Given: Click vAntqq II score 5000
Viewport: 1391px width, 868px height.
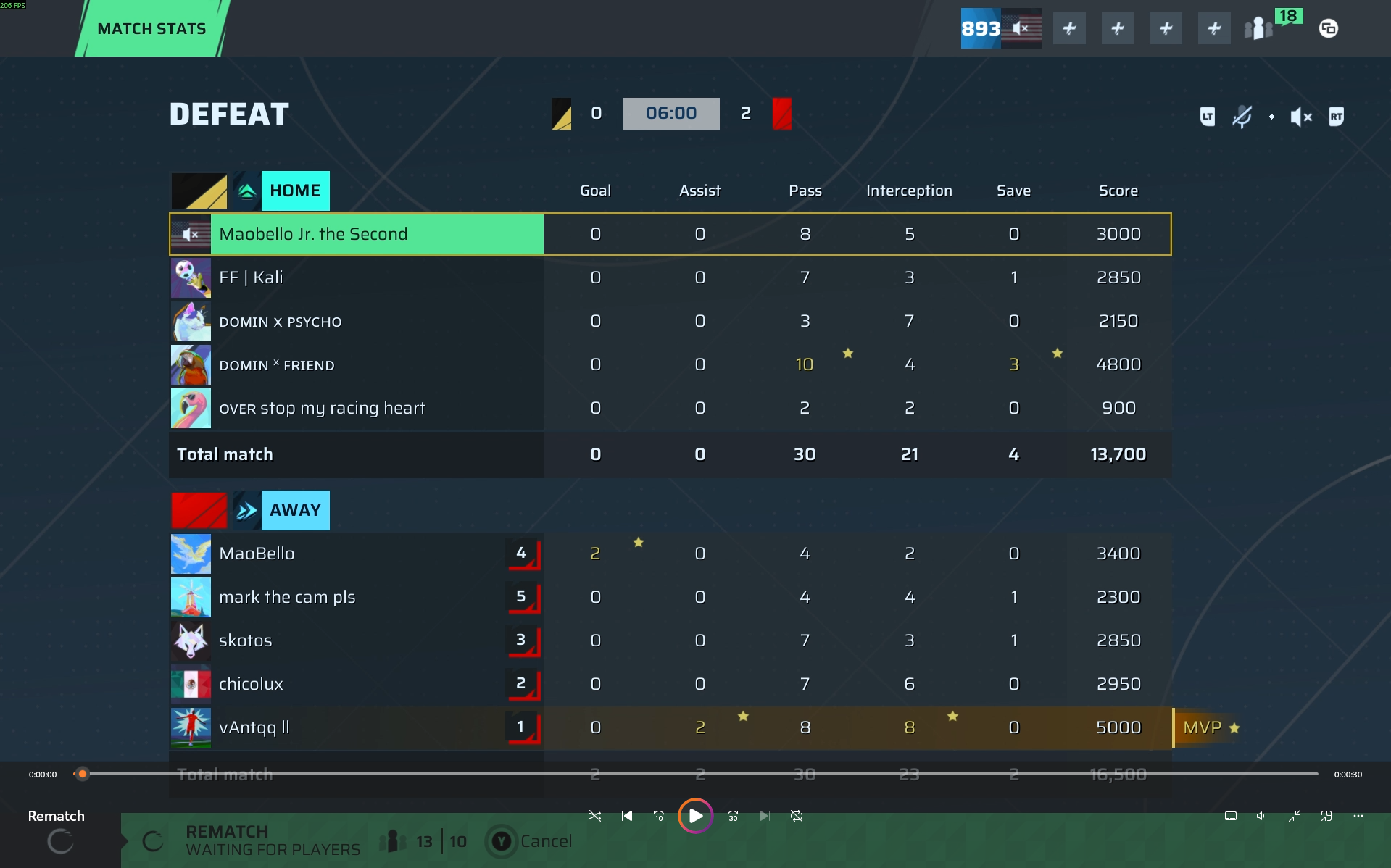Looking at the screenshot, I should [x=1118, y=727].
